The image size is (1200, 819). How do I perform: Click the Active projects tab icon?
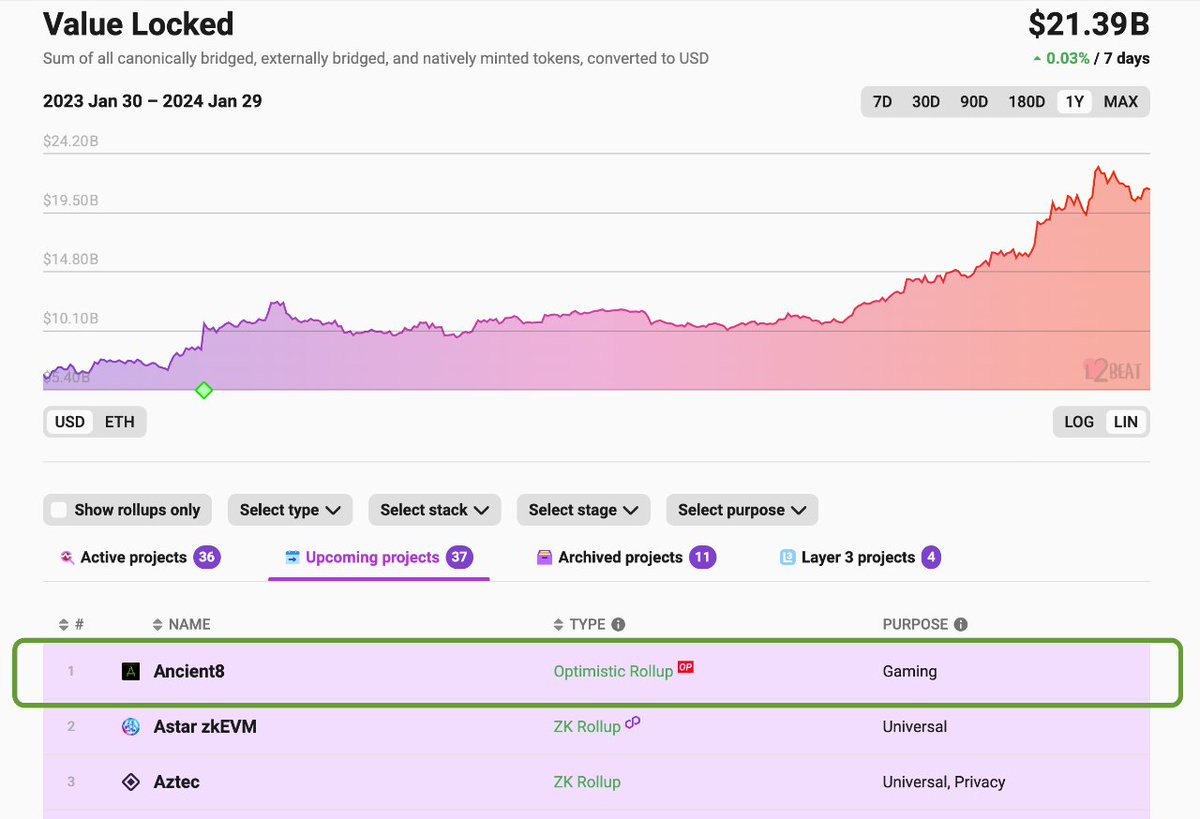click(x=67, y=557)
